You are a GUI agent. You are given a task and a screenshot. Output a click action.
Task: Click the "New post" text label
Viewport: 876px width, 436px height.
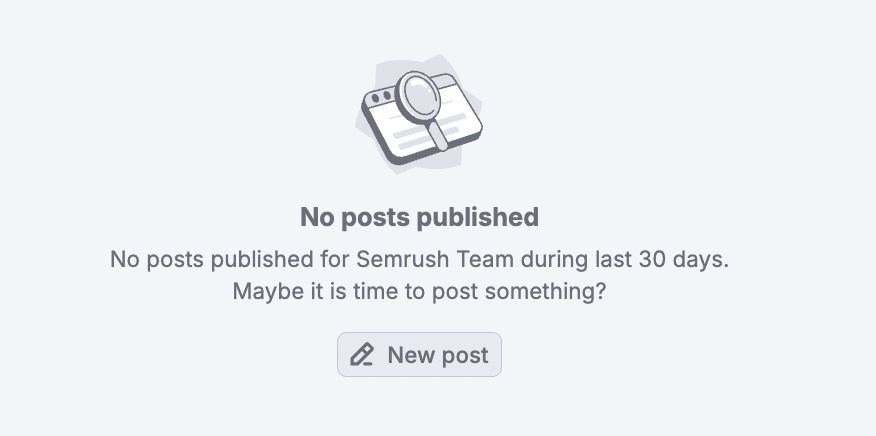click(438, 355)
